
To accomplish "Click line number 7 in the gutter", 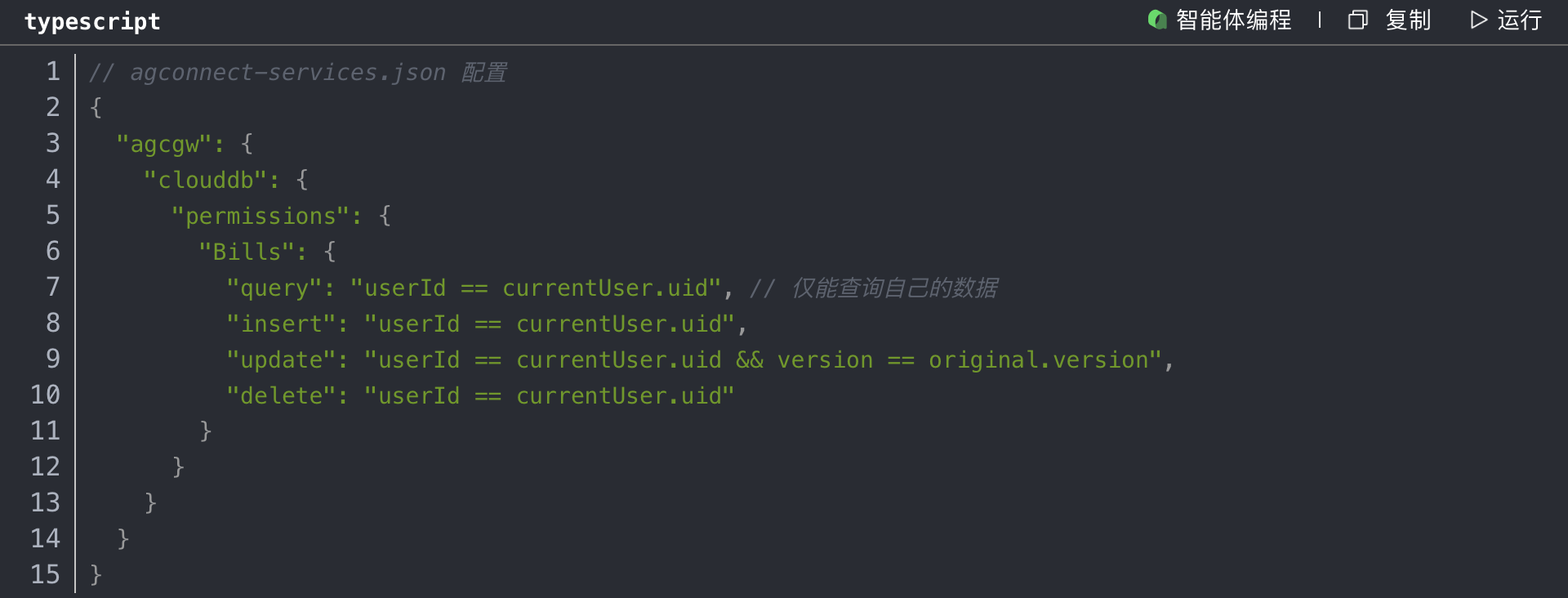I will 53,288.
